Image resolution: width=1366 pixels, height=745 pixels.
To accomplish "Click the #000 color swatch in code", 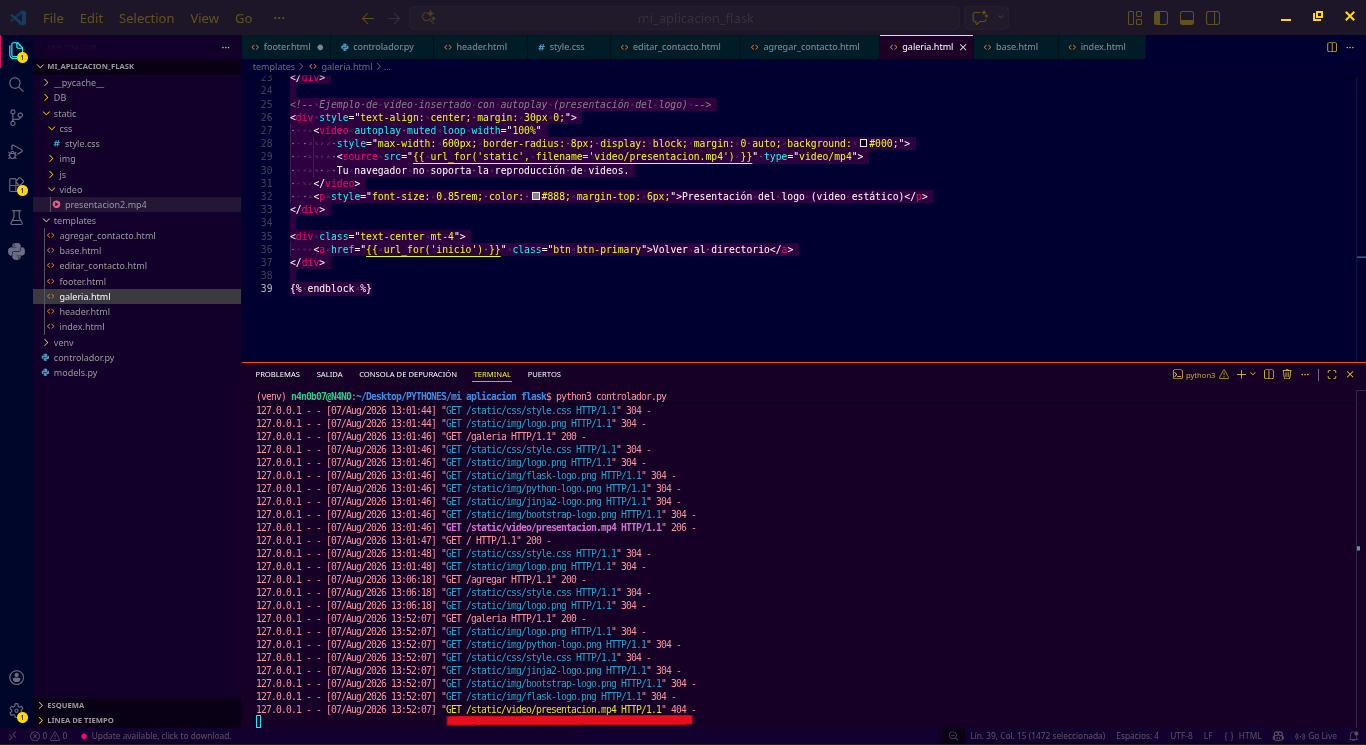I will coord(863,144).
